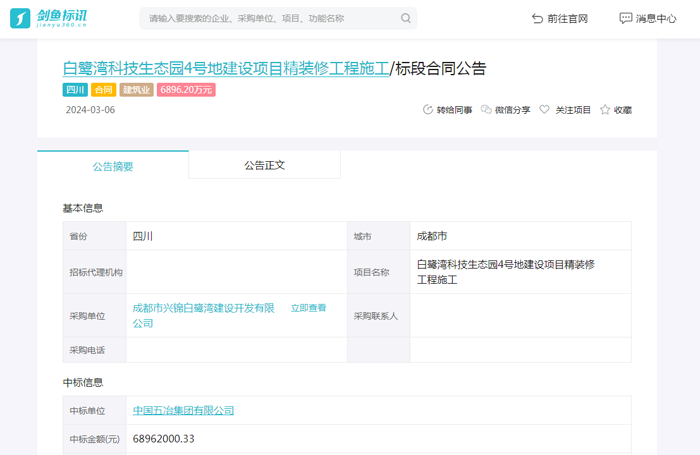The height and width of the screenshot is (455, 700).
Task: Open 消息中心 link
Action: pos(648,18)
